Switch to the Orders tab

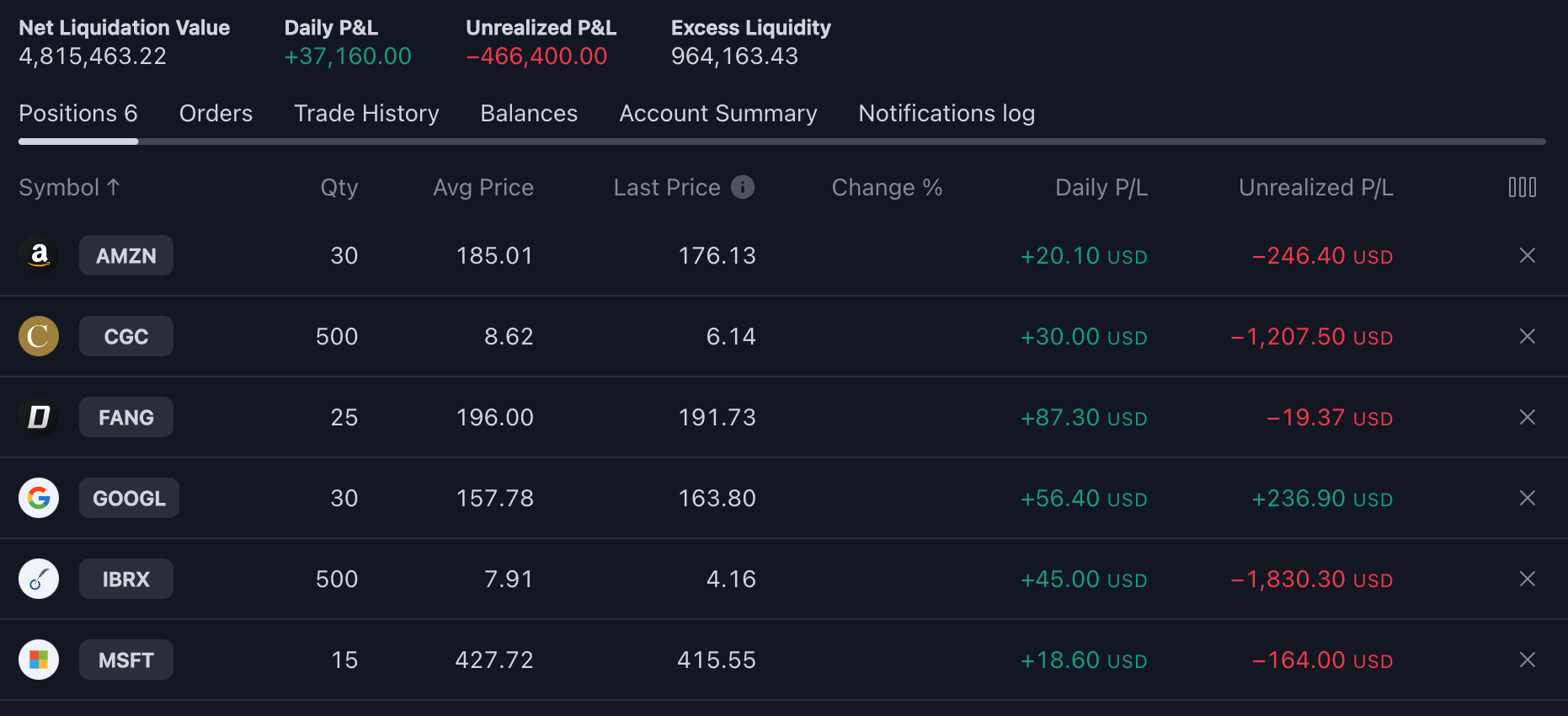[x=216, y=114]
